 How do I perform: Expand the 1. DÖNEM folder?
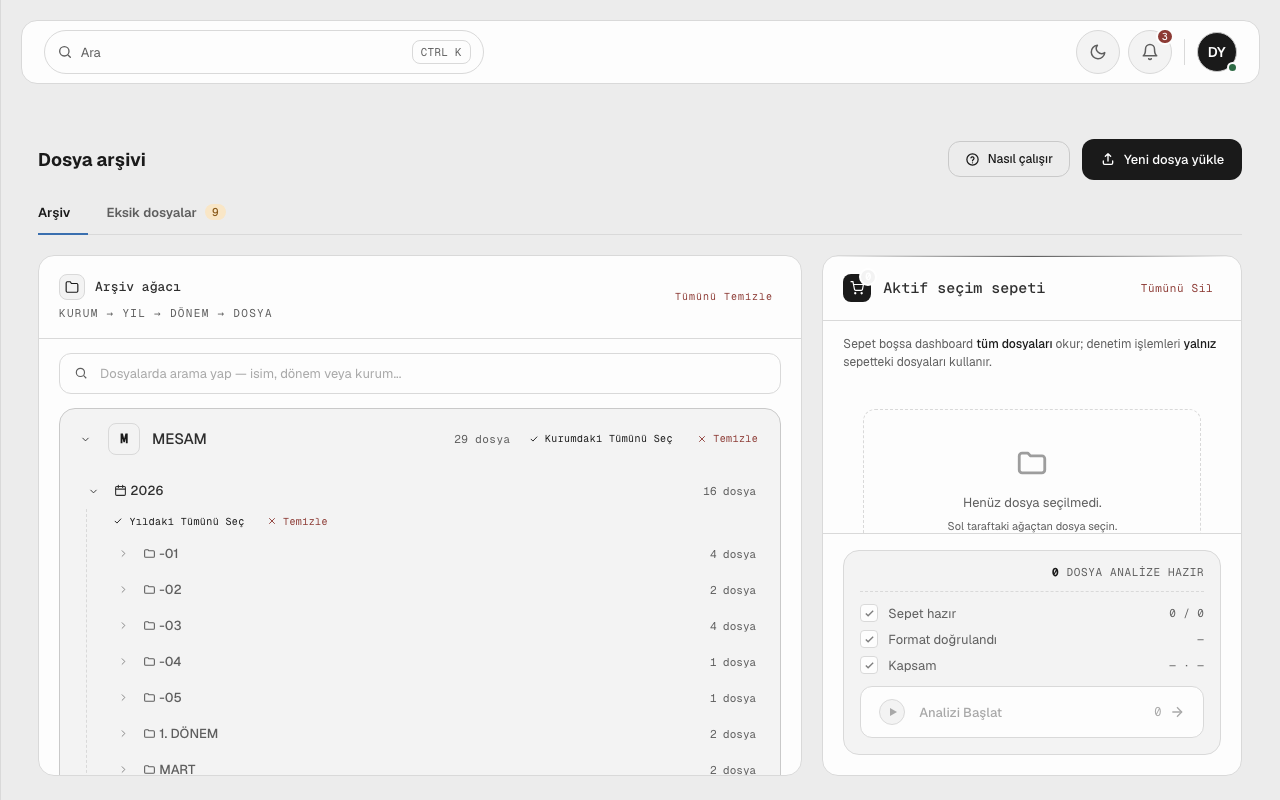point(124,734)
